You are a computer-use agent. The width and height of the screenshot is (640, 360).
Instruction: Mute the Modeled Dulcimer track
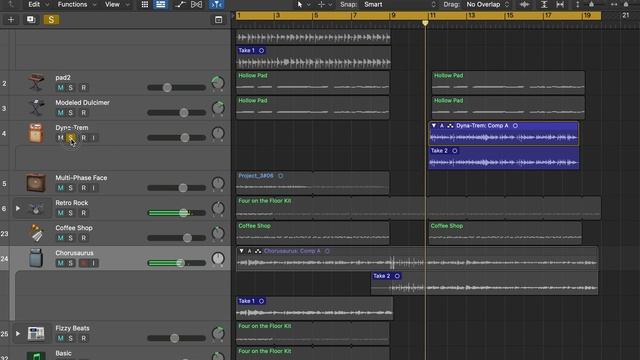pos(60,113)
